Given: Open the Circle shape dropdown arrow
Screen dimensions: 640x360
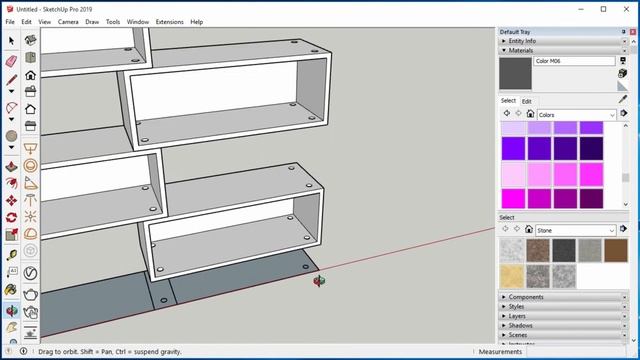Looking at the screenshot, I should coord(11,147).
